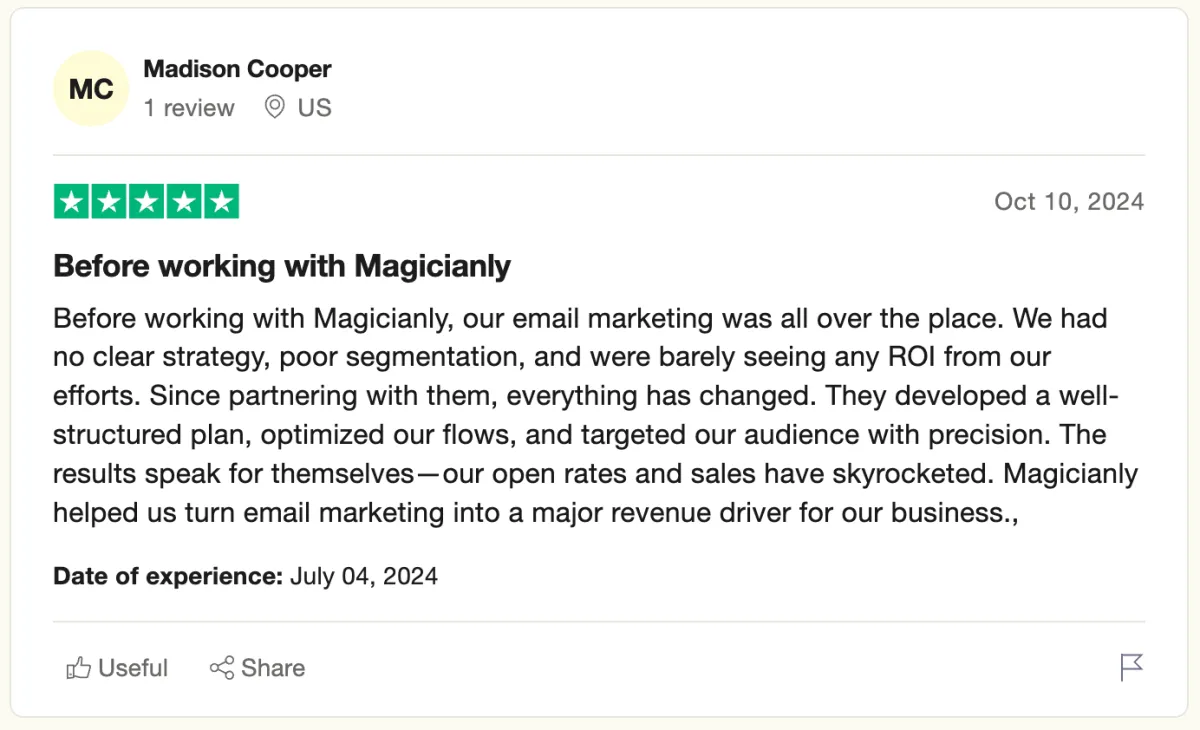Click the Share text label
Viewport: 1200px width, 730px height.
click(x=273, y=668)
